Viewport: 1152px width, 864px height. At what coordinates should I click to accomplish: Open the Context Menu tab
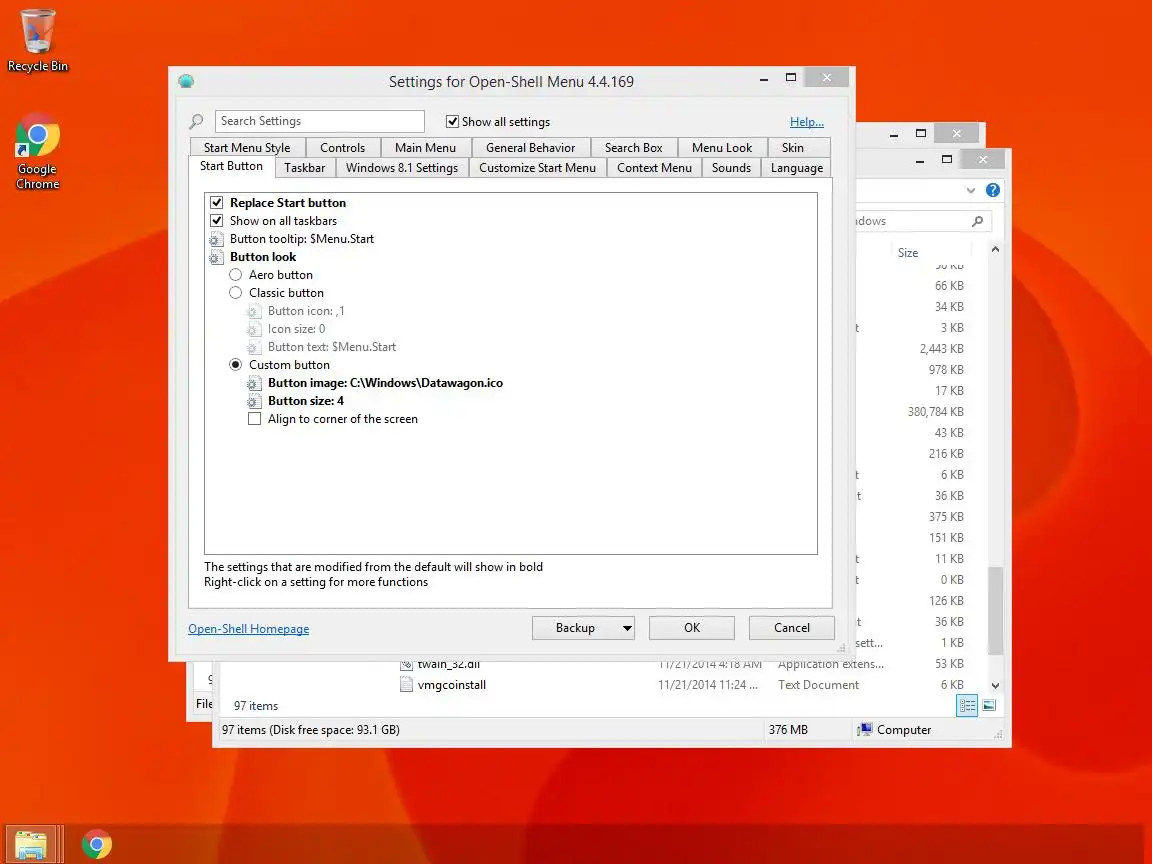[654, 168]
